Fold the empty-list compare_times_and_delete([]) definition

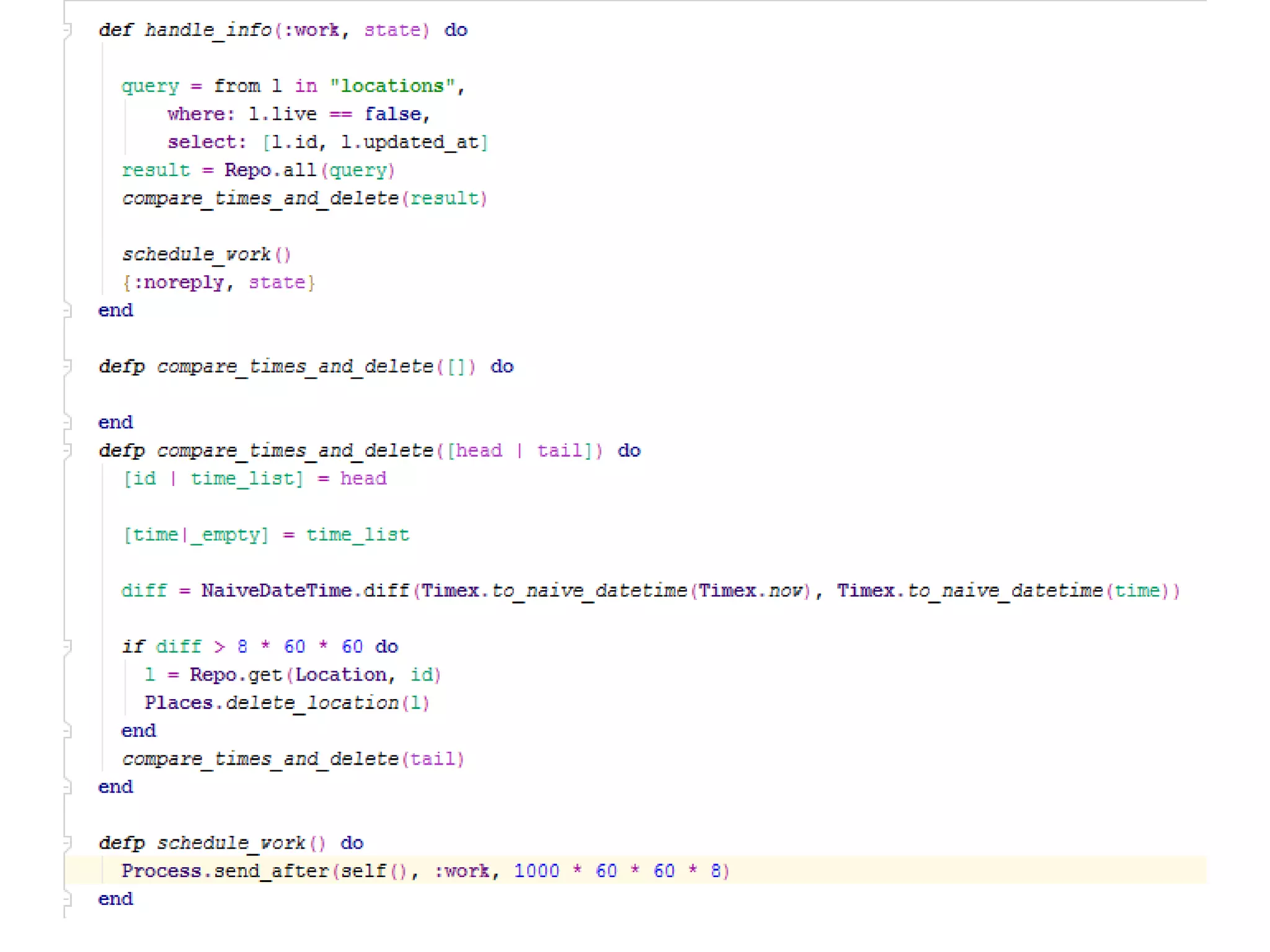coord(68,366)
